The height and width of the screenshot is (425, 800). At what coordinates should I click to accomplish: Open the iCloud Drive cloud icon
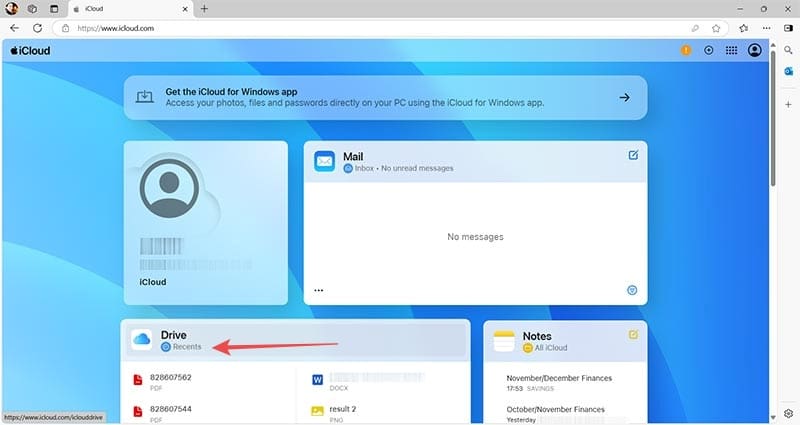coord(141,341)
